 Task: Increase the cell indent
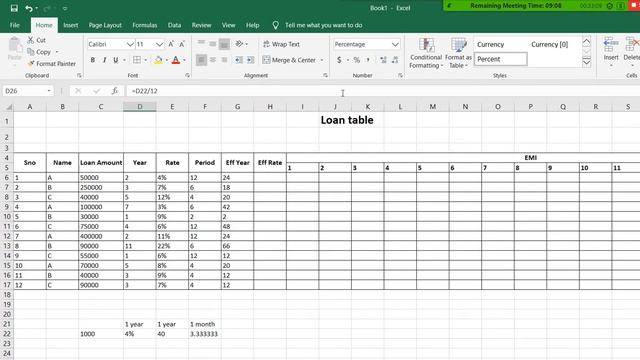[250, 60]
